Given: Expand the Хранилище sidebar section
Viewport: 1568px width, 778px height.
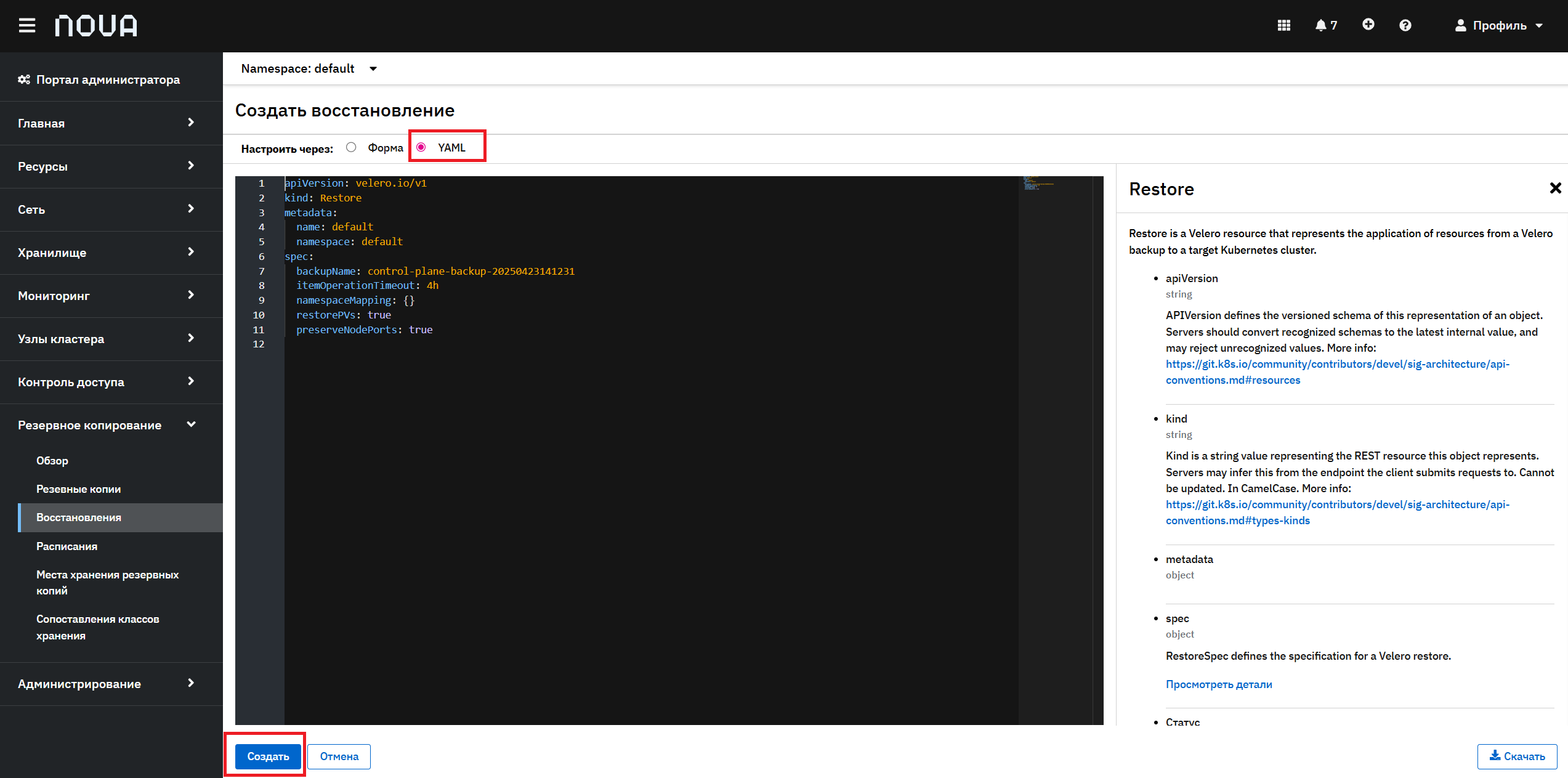Looking at the screenshot, I should 111,253.
